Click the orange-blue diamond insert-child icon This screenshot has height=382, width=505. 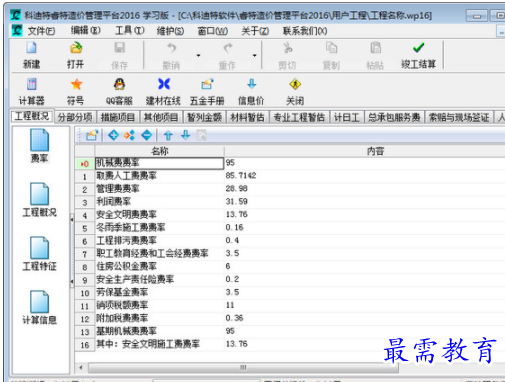[x=129, y=135]
